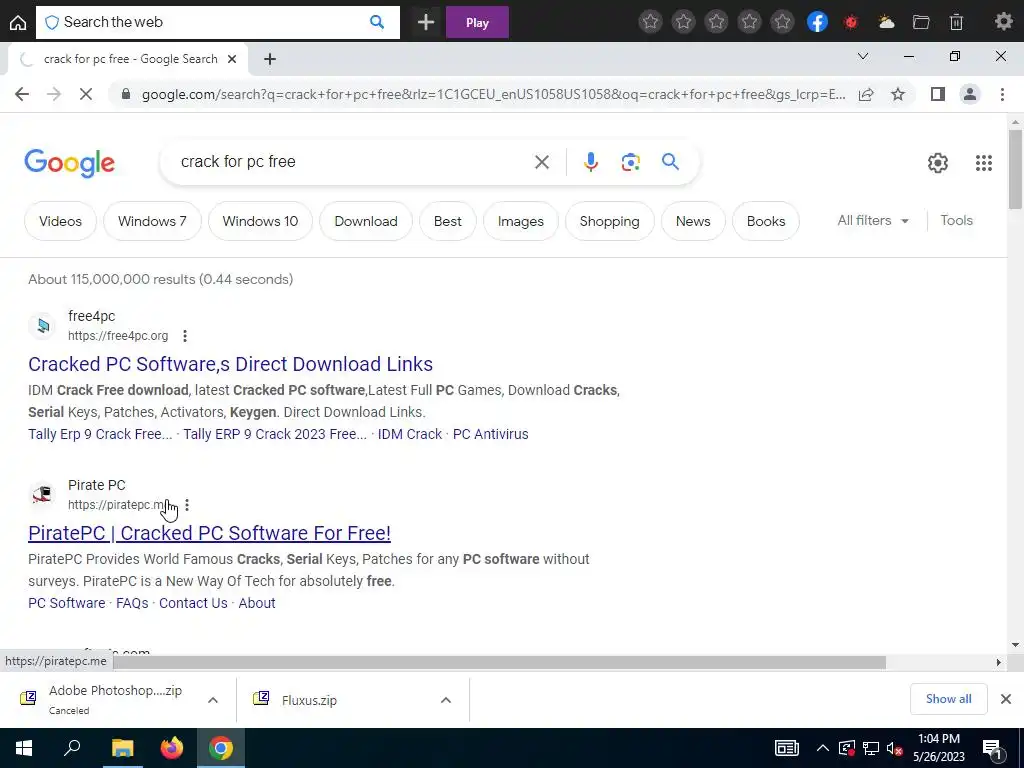The height and width of the screenshot is (768, 1024).
Task: Bookmark this page with star icon
Action: pyautogui.click(x=898, y=94)
